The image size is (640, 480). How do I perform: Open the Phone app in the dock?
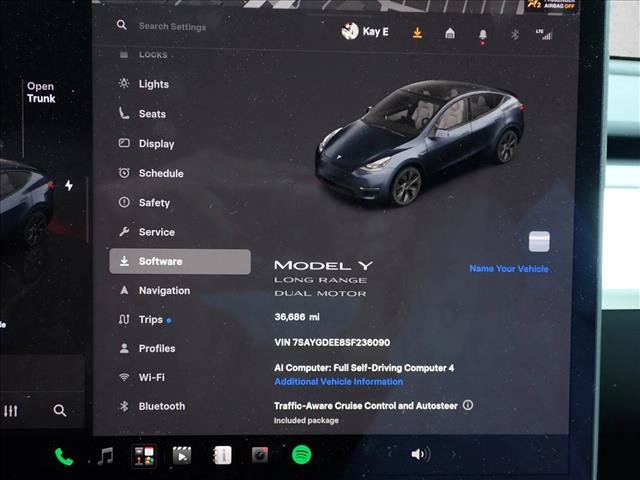[64, 456]
